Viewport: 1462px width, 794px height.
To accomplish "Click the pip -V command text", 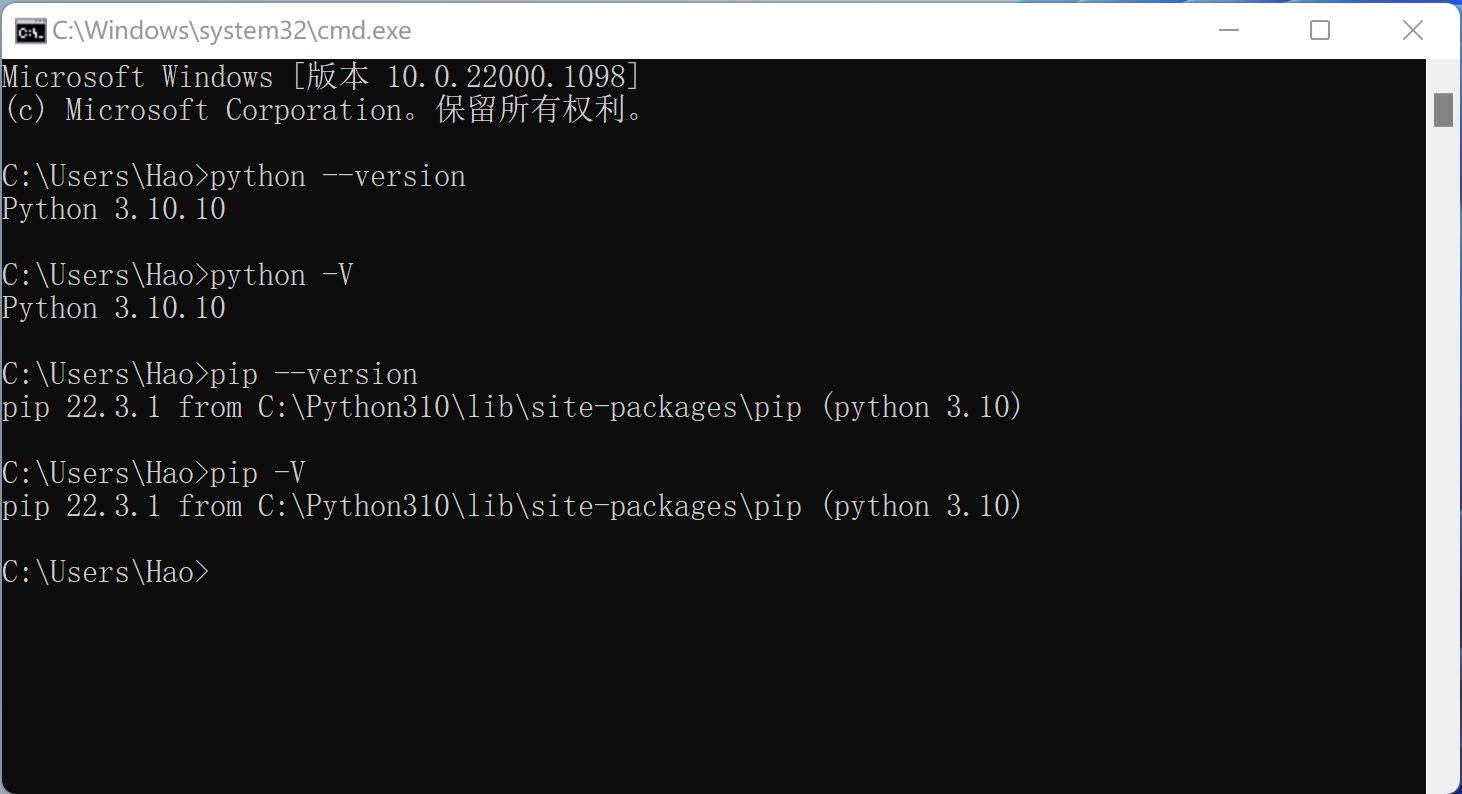I will (x=260, y=472).
